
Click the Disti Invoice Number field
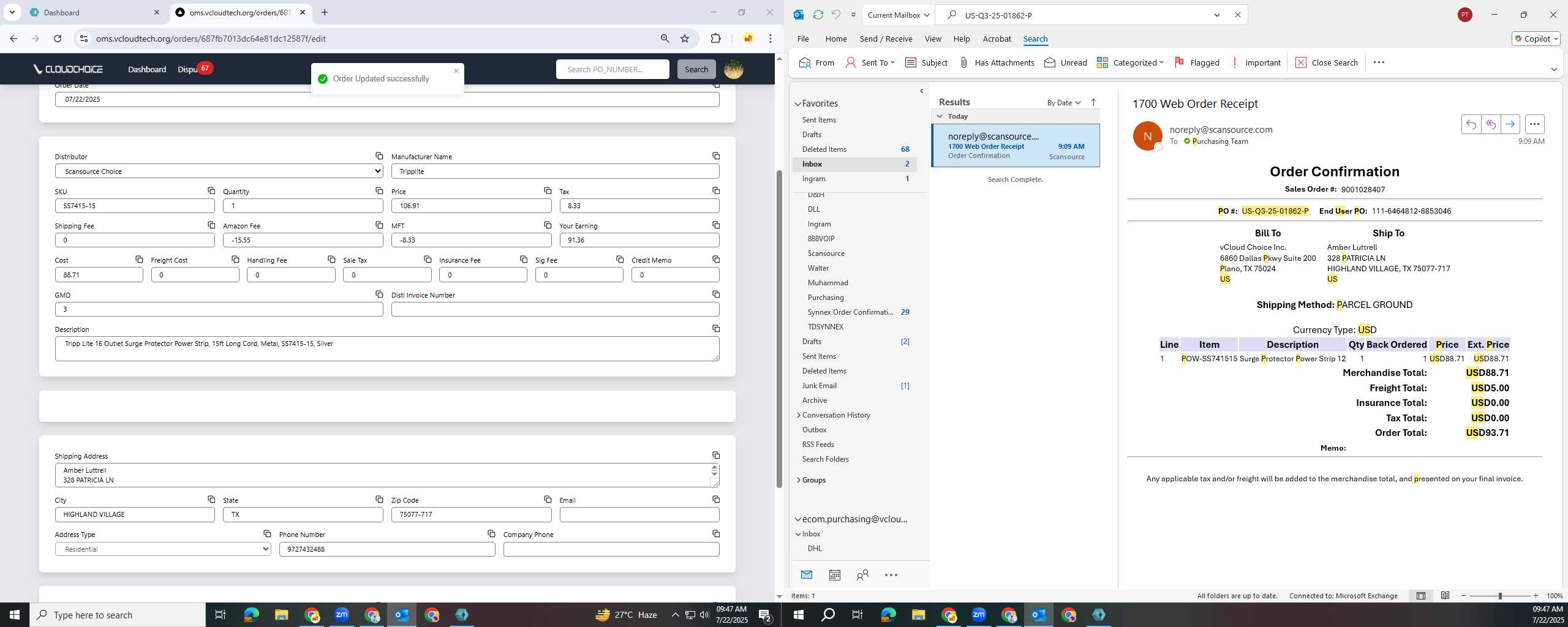click(555, 309)
